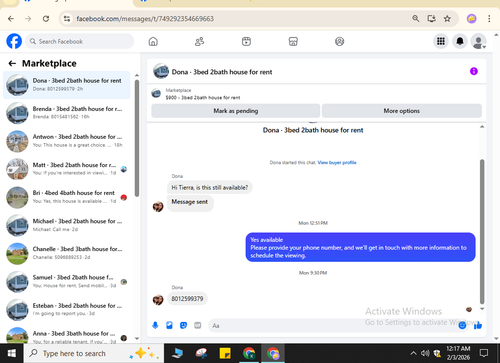Click the chat pane vertical scrollbar
This screenshot has width=500, height=363.
coord(482,232)
